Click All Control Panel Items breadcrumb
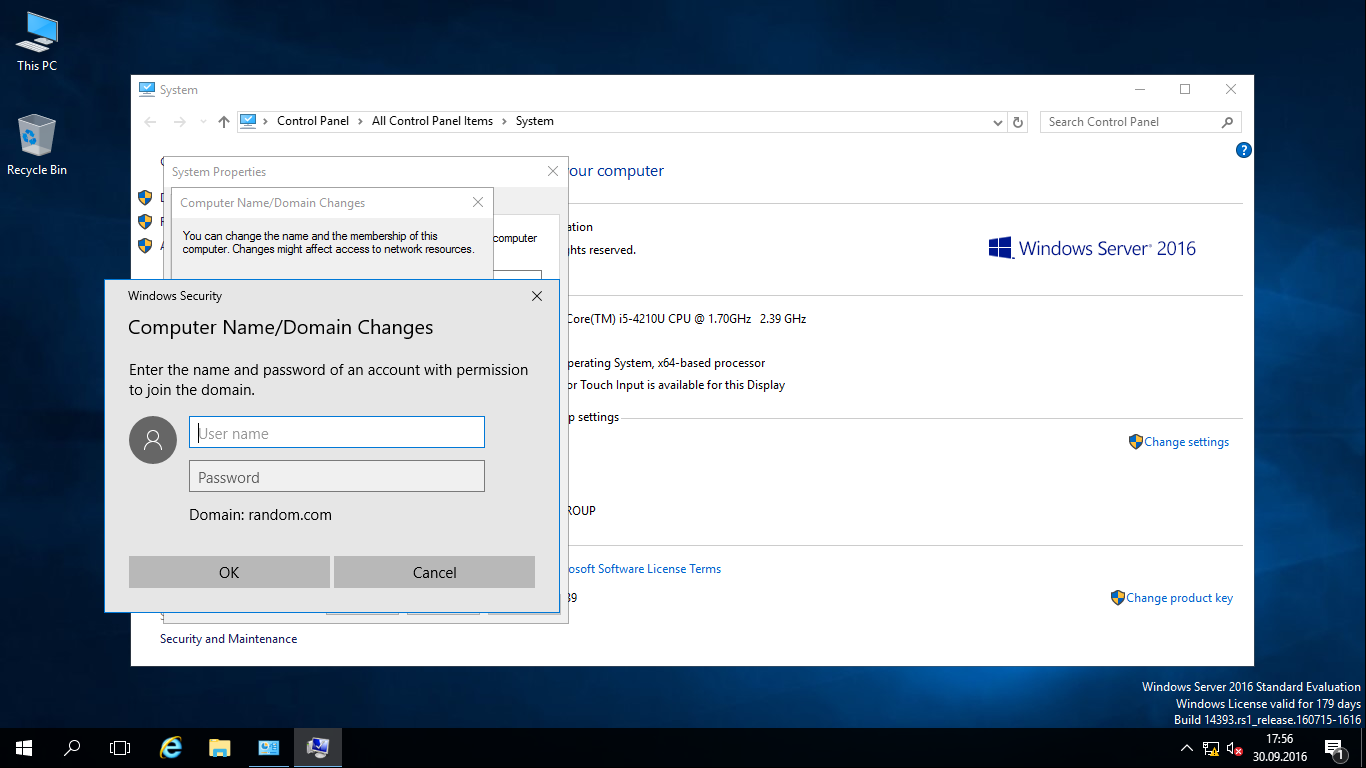The height and width of the screenshot is (768, 1366). [x=432, y=121]
